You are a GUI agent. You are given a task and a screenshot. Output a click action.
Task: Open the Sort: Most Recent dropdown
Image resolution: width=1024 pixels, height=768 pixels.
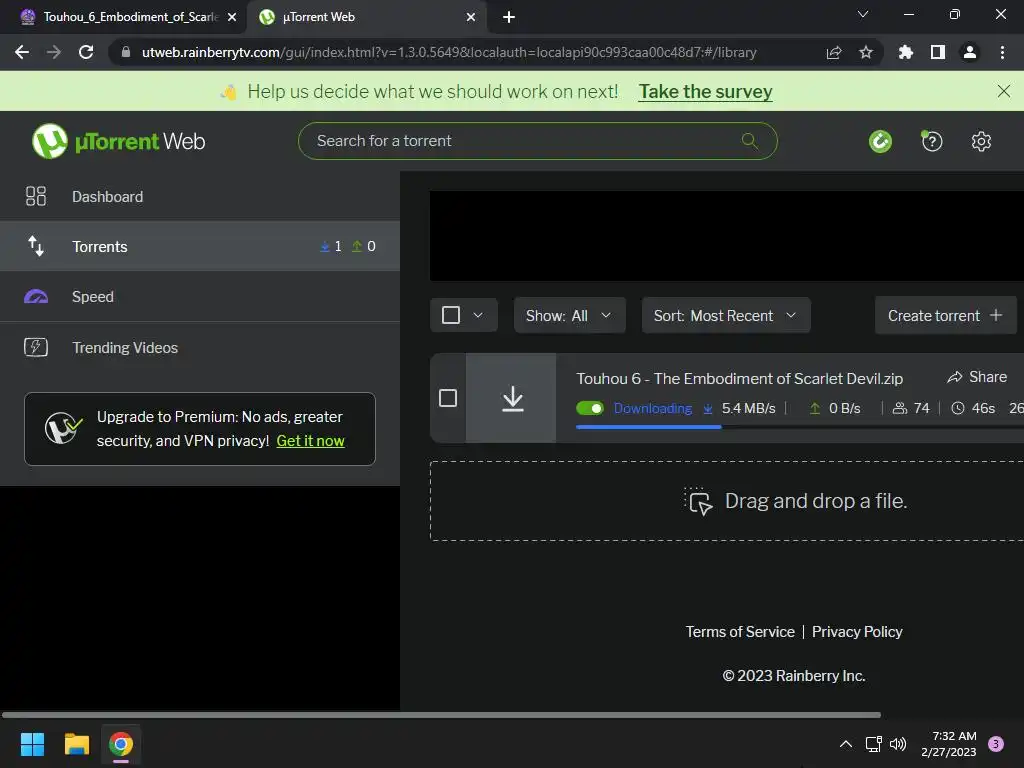(x=726, y=315)
